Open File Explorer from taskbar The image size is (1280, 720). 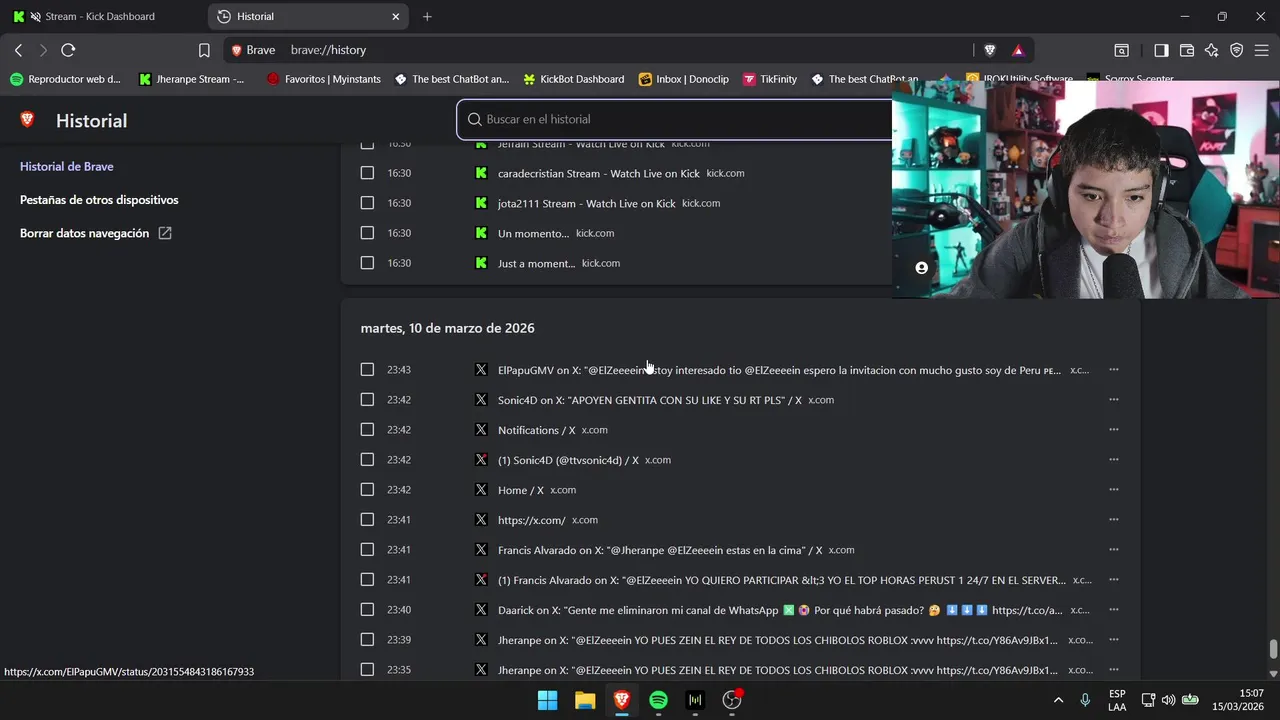coord(585,700)
